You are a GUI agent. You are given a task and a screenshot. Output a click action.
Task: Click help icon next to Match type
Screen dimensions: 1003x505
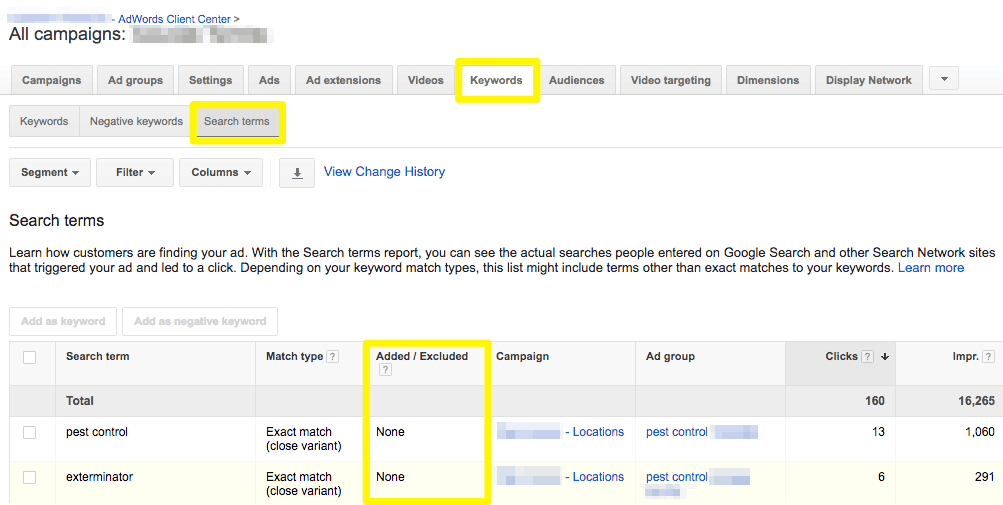click(x=333, y=357)
